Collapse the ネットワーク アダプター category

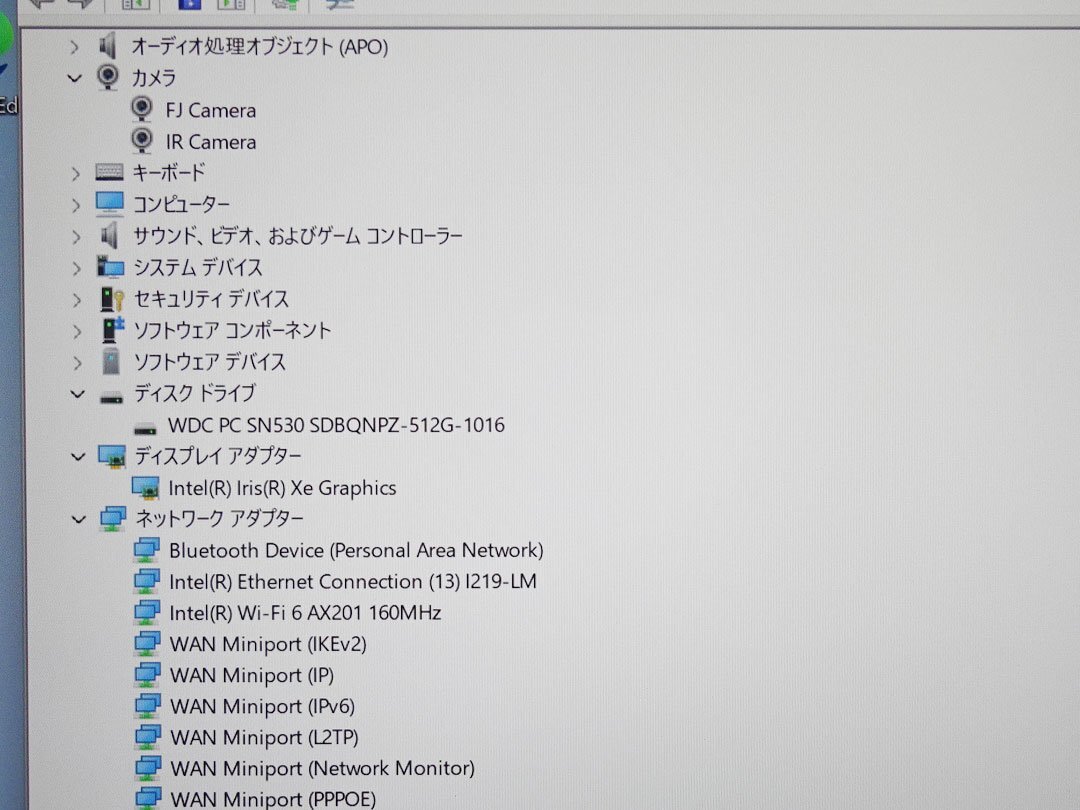point(79,519)
